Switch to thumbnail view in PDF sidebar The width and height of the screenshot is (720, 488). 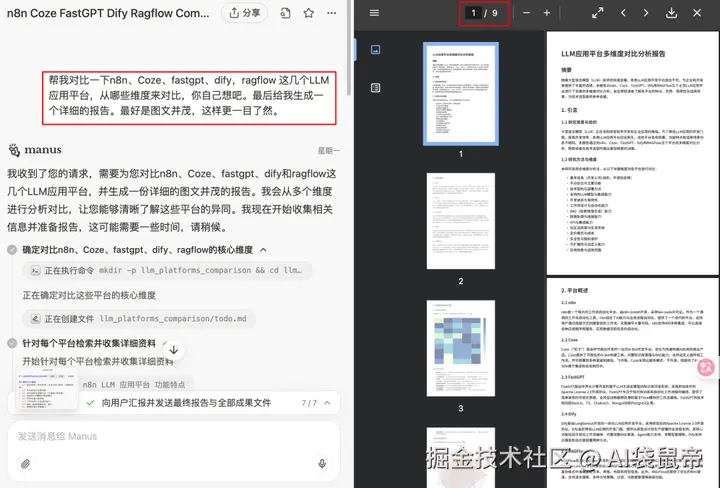[375, 50]
